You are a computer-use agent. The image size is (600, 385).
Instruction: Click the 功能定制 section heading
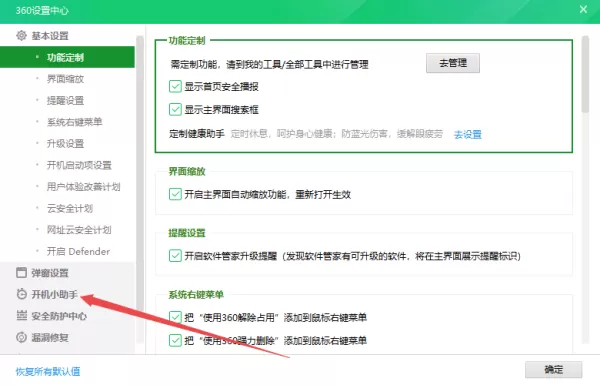187,40
